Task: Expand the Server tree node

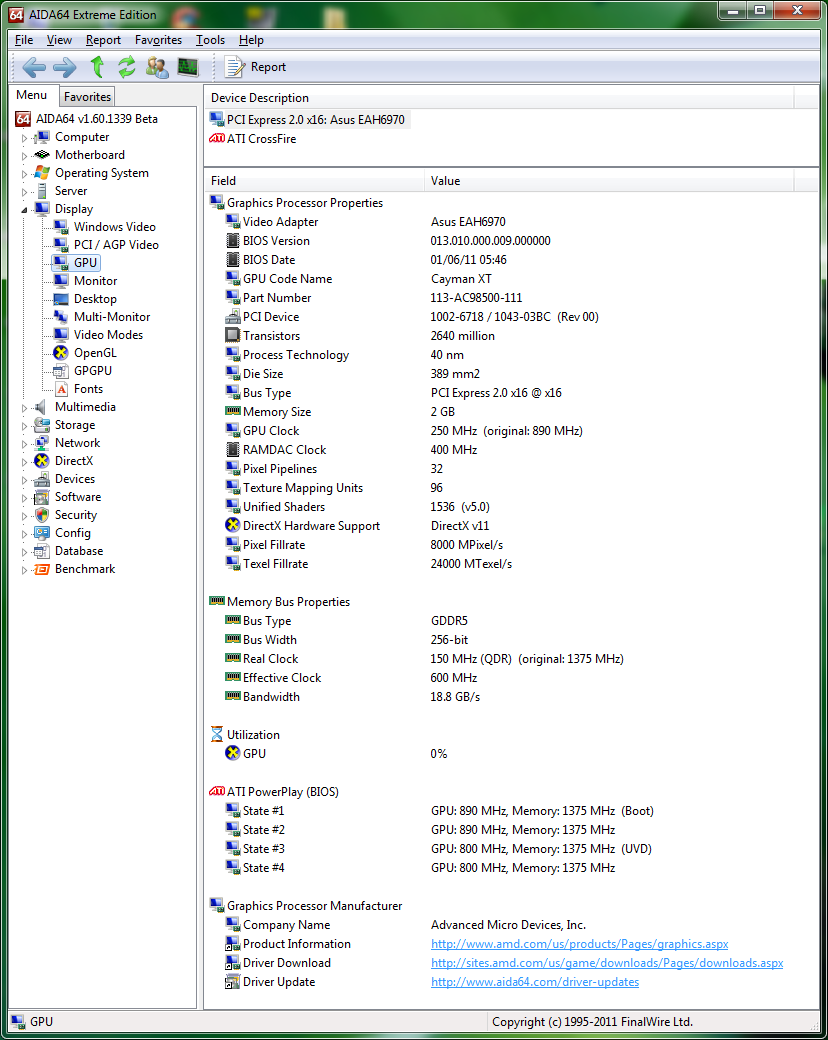Action: click(25, 192)
